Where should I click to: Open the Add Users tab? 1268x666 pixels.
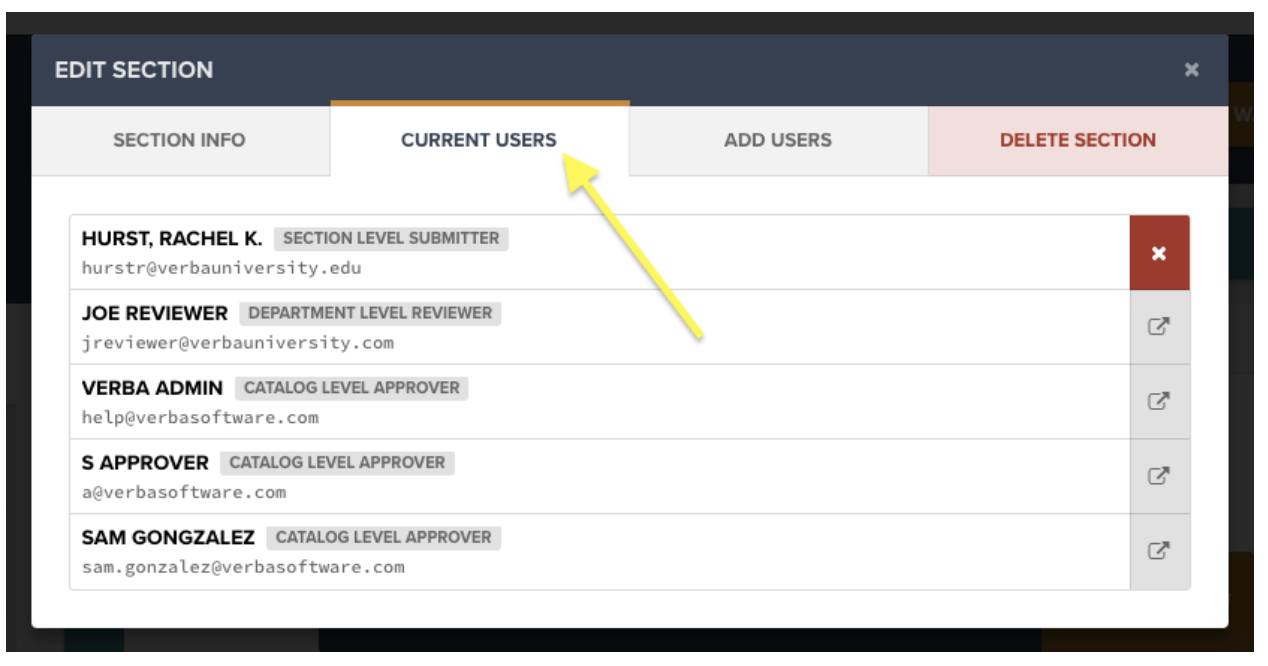point(778,140)
